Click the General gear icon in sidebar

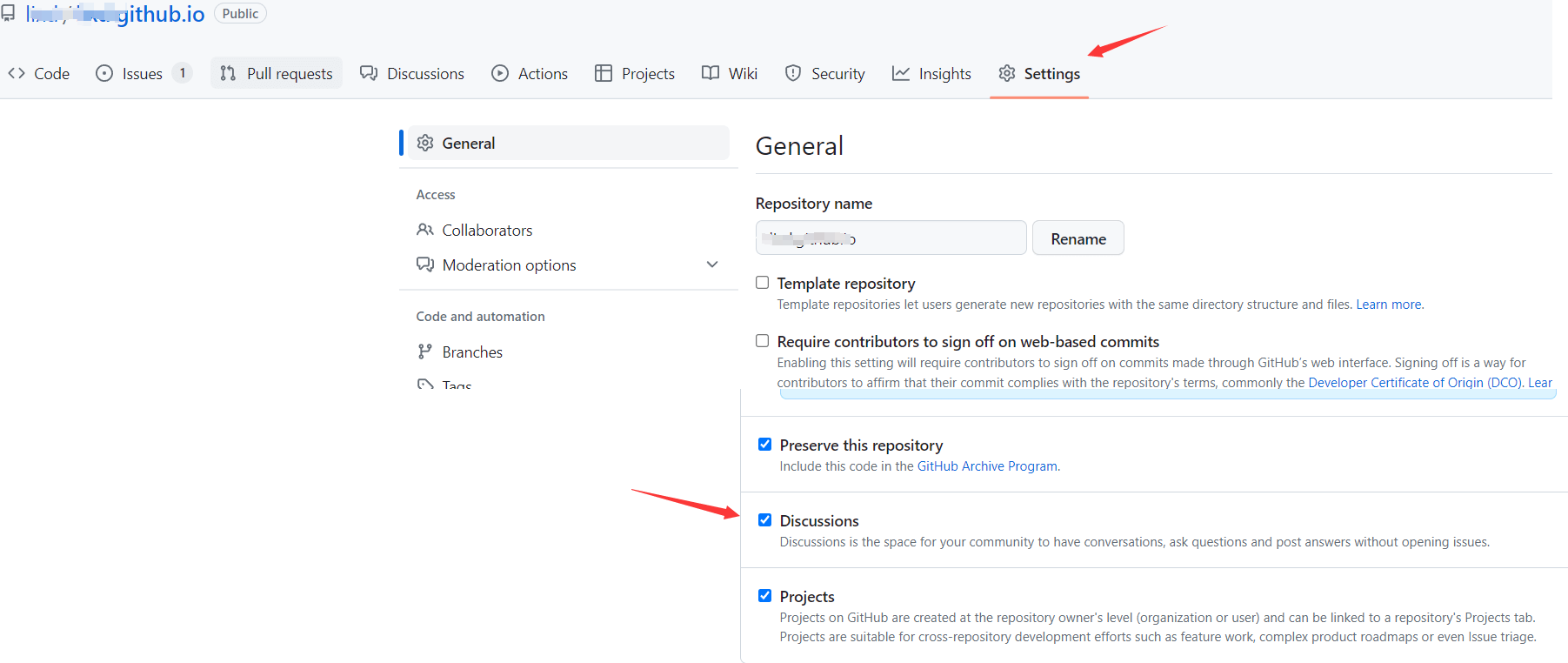(425, 143)
